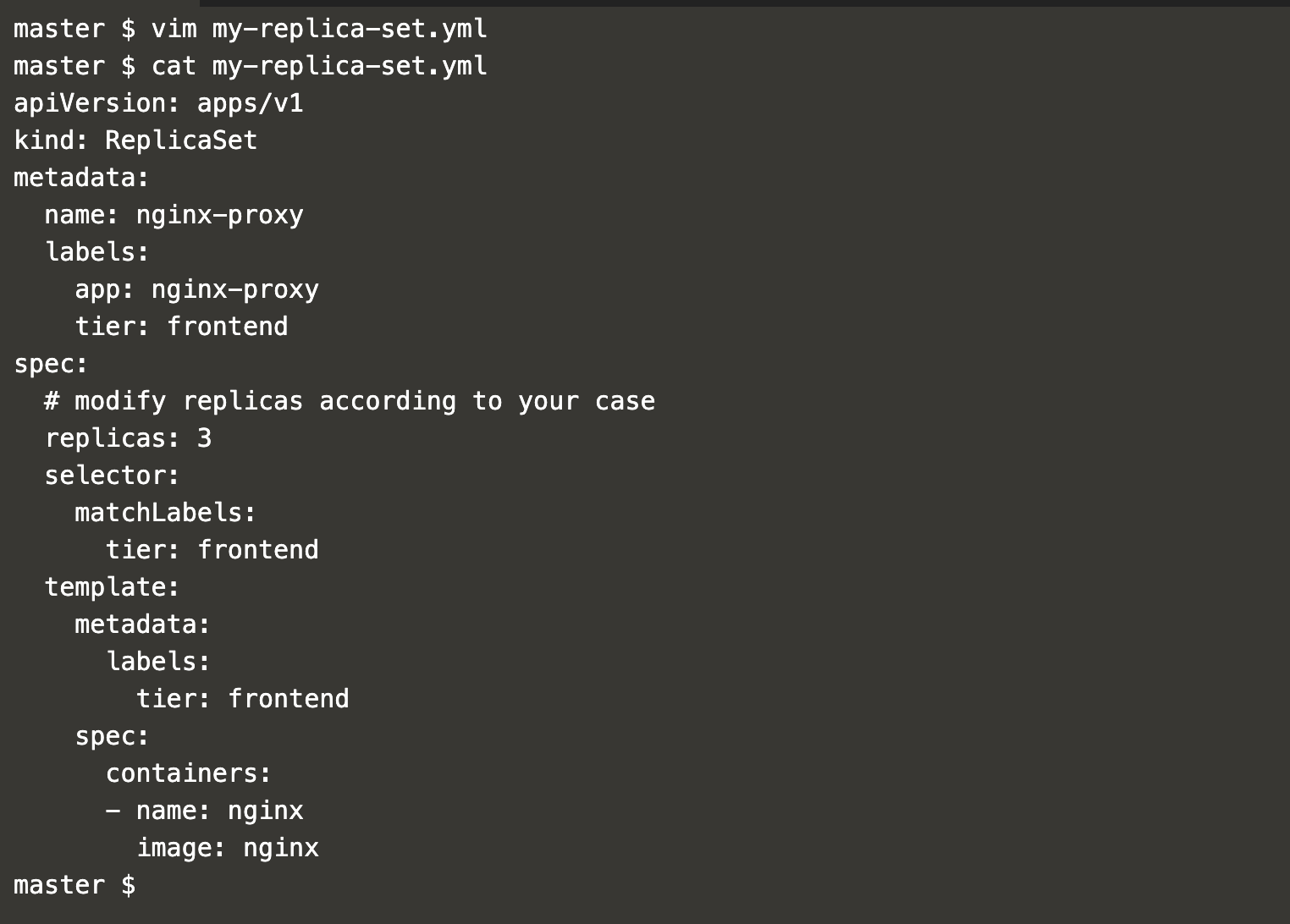Viewport: 1290px width, 924px height.
Task: Click the 'image: nginx' line
Action: pos(228,848)
